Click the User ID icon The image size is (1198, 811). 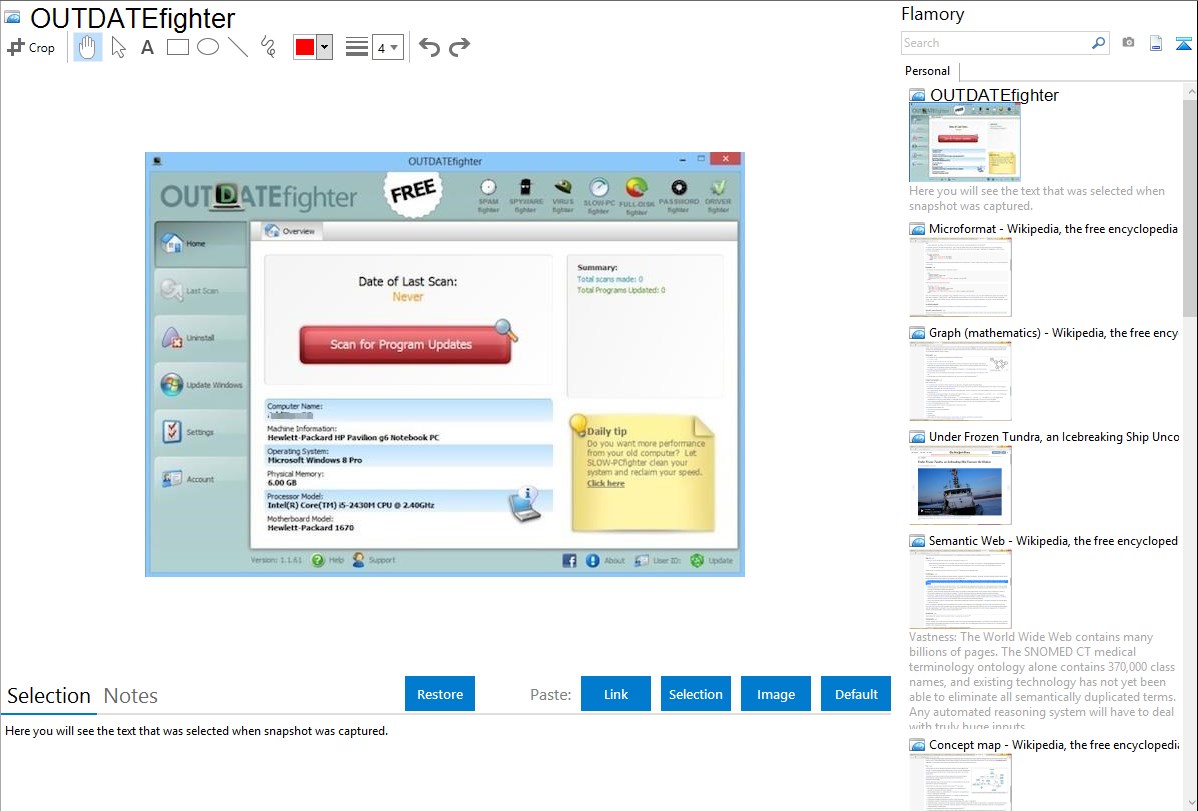642,561
